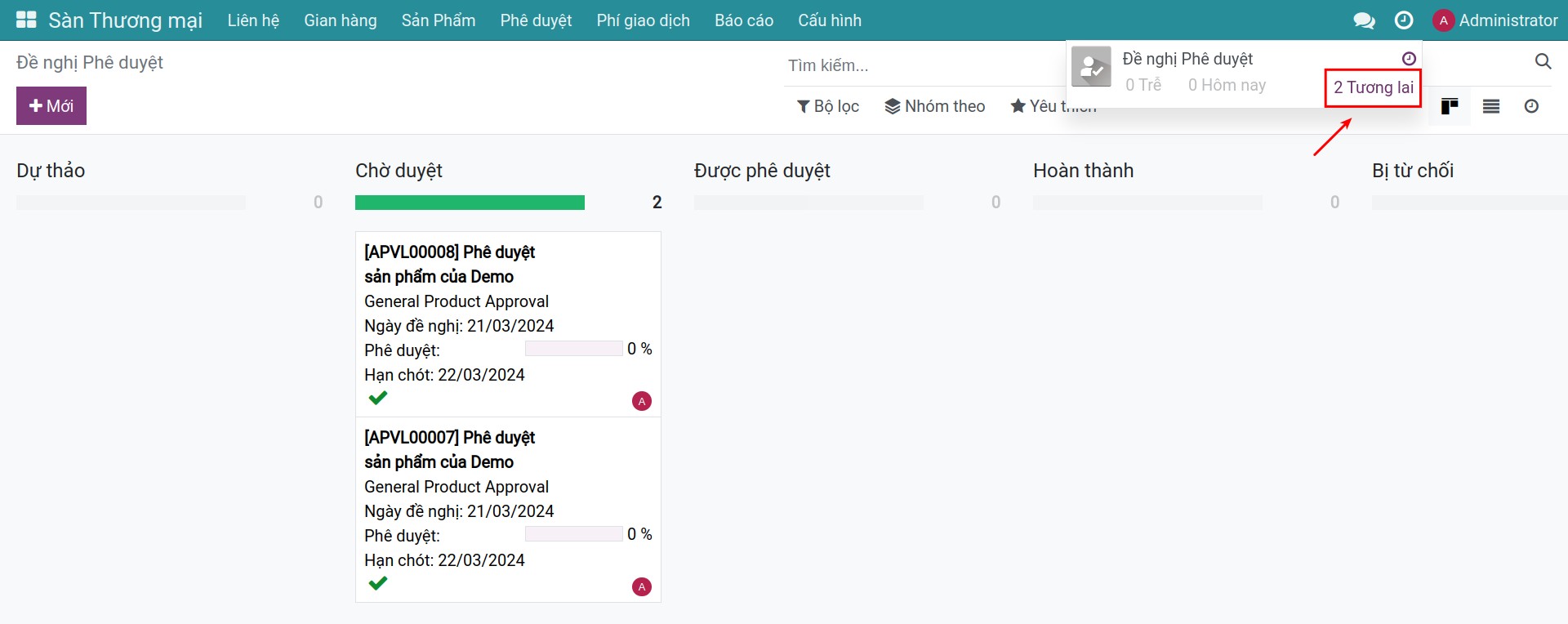Viewport: 1568px width, 624px height.
Task: Open the Administrator user menu
Action: [1495, 20]
